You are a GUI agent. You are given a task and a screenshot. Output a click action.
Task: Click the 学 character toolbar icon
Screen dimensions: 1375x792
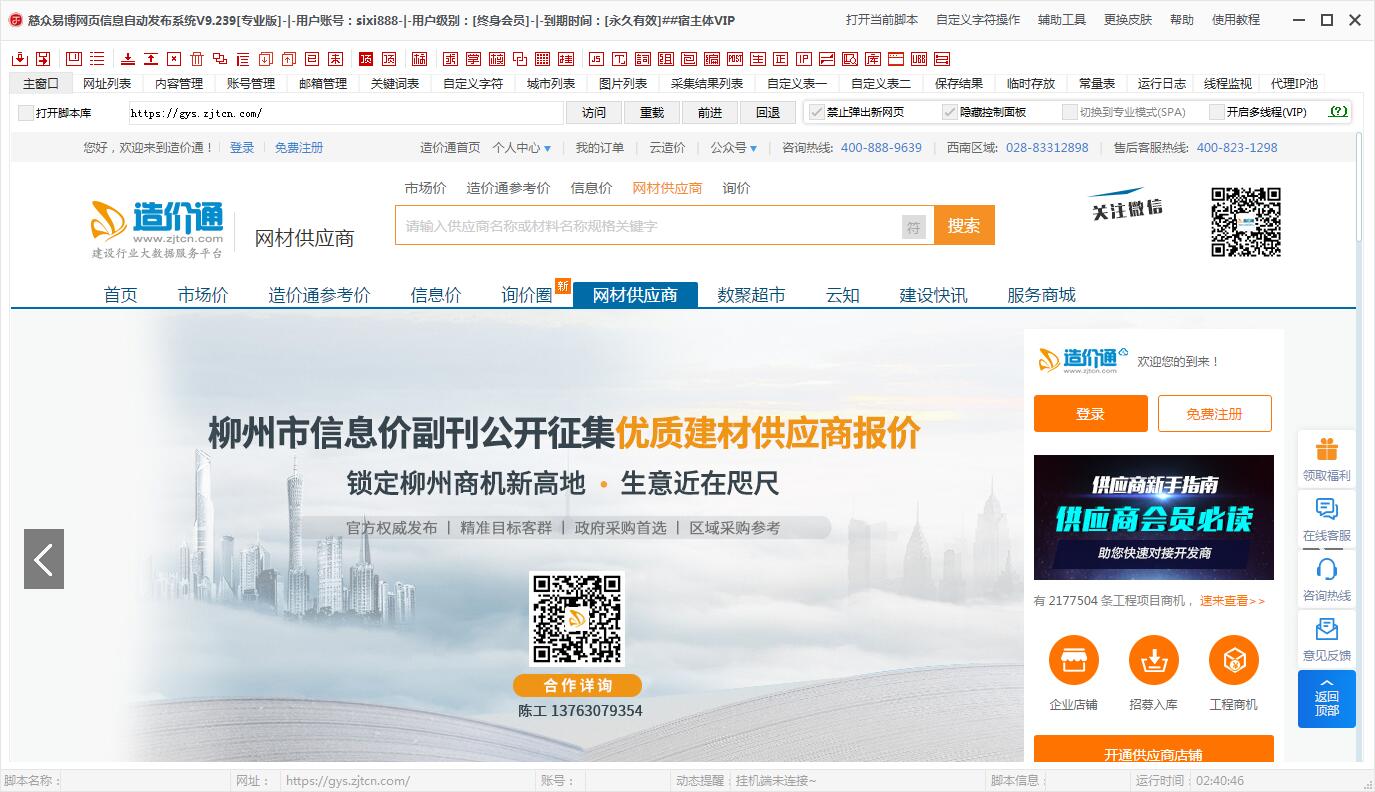(x=473, y=59)
